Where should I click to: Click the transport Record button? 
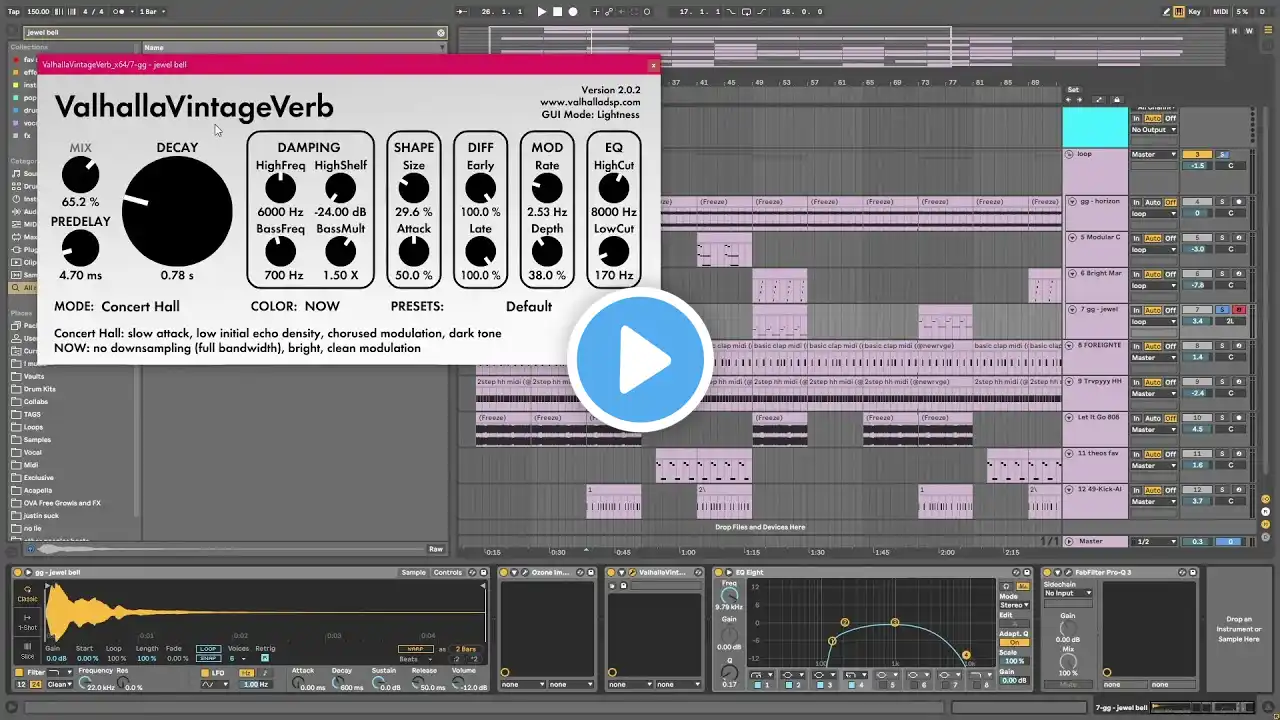pyautogui.click(x=573, y=12)
